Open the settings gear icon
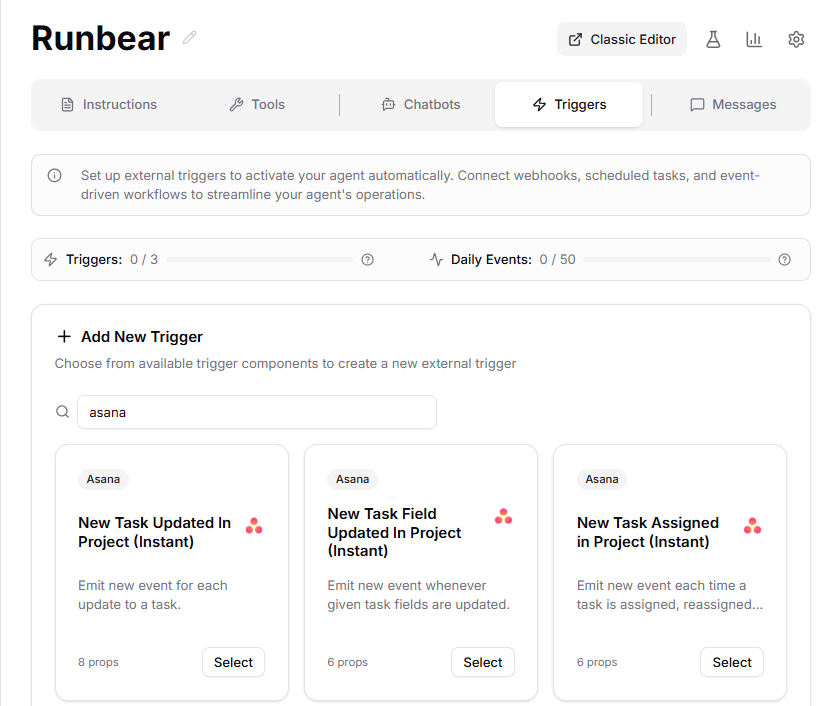Image resolution: width=826 pixels, height=706 pixels. pyautogui.click(x=796, y=40)
